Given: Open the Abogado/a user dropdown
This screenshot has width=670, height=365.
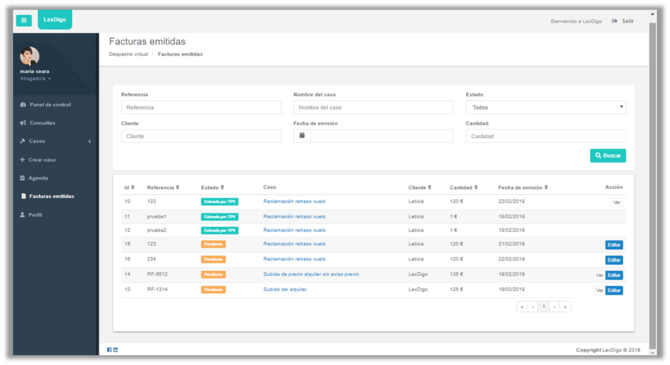Looking at the screenshot, I should 35,79.
